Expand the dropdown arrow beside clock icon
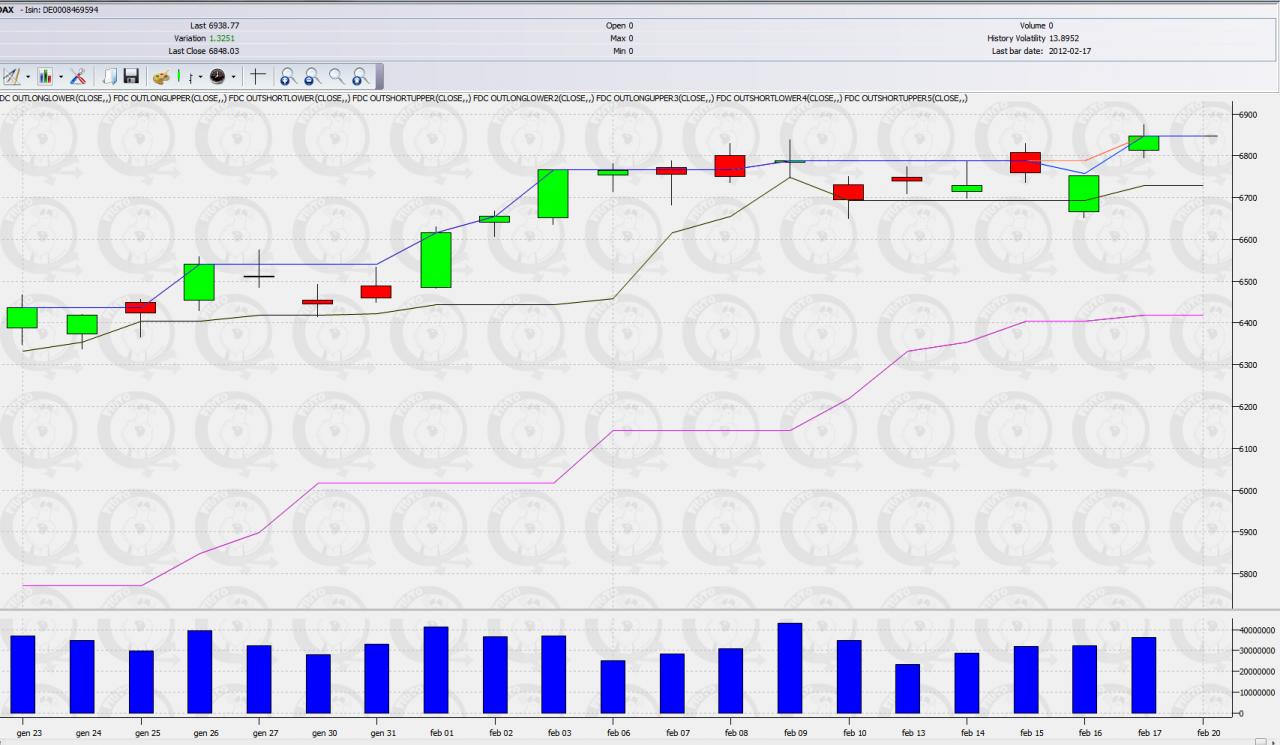 point(233,77)
